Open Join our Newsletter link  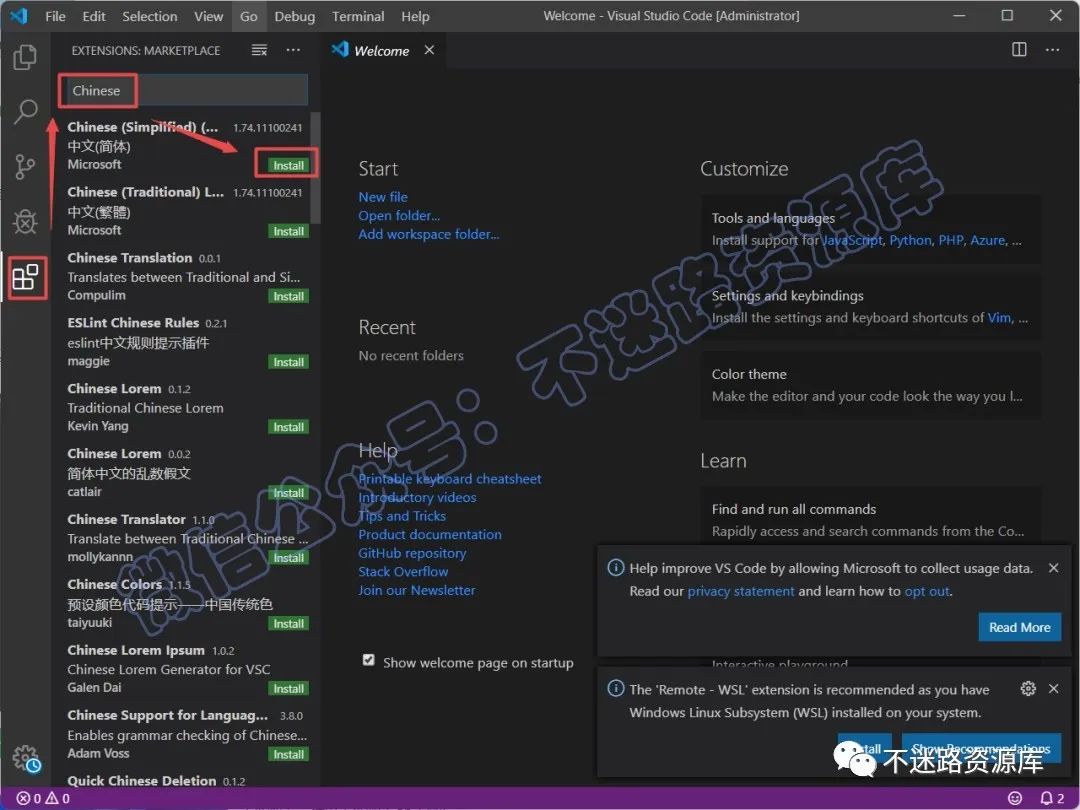[x=417, y=590]
